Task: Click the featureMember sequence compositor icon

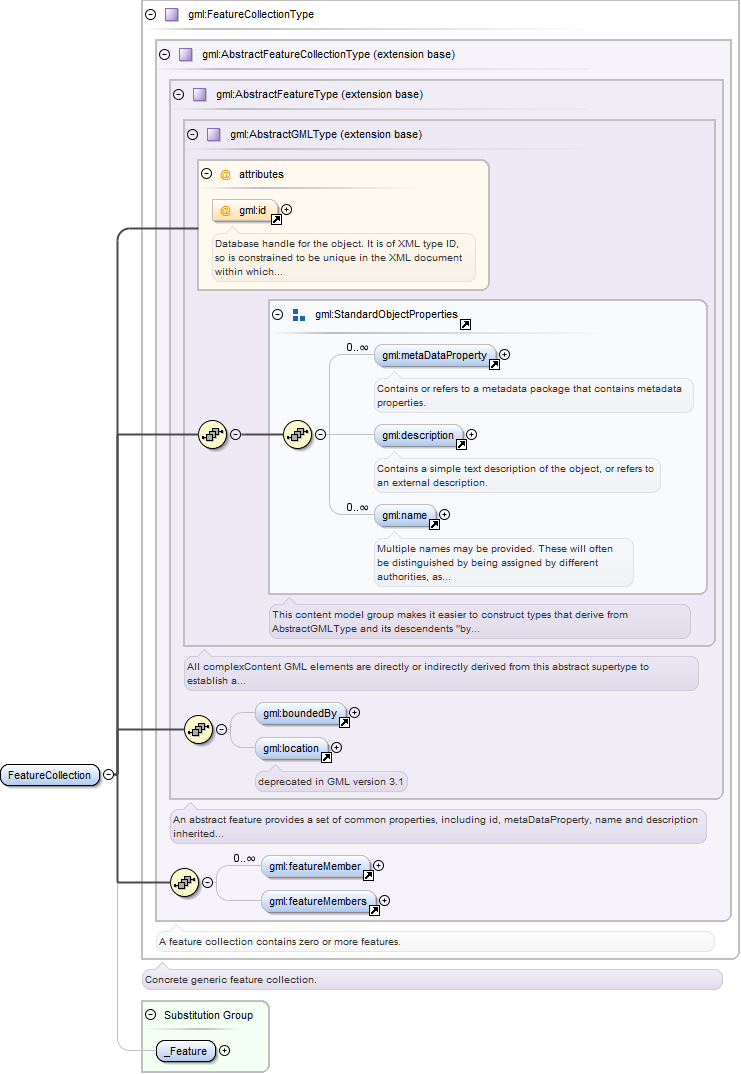Action: (x=184, y=882)
